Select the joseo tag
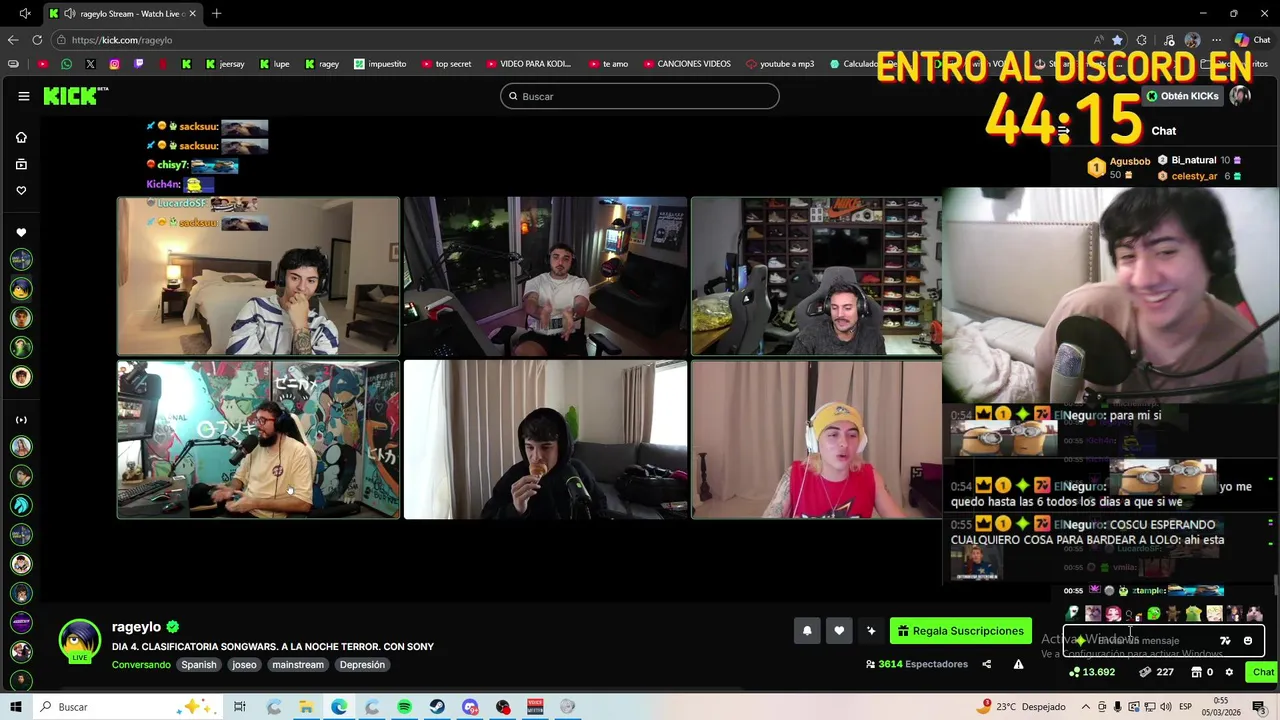Image resolution: width=1280 pixels, height=720 pixels. pos(244,665)
